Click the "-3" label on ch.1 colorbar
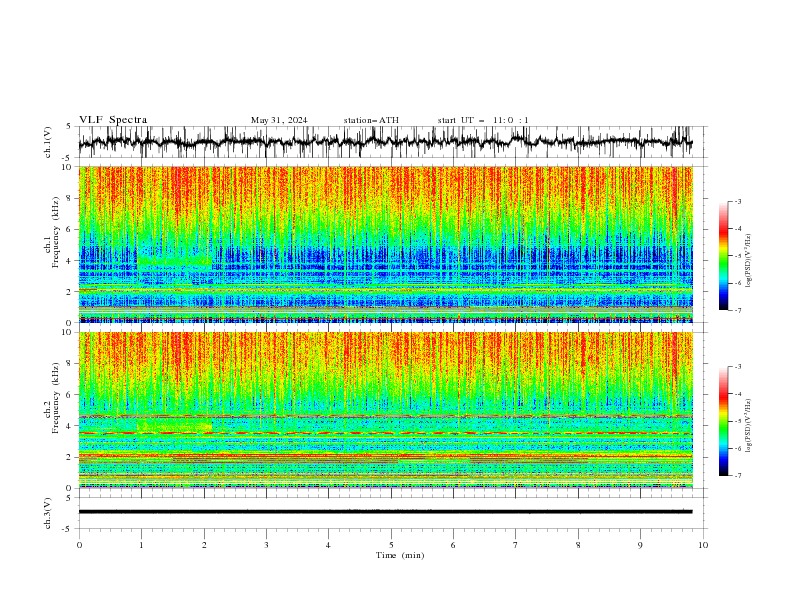Viewport: 792px width, 612px height. coord(738,201)
